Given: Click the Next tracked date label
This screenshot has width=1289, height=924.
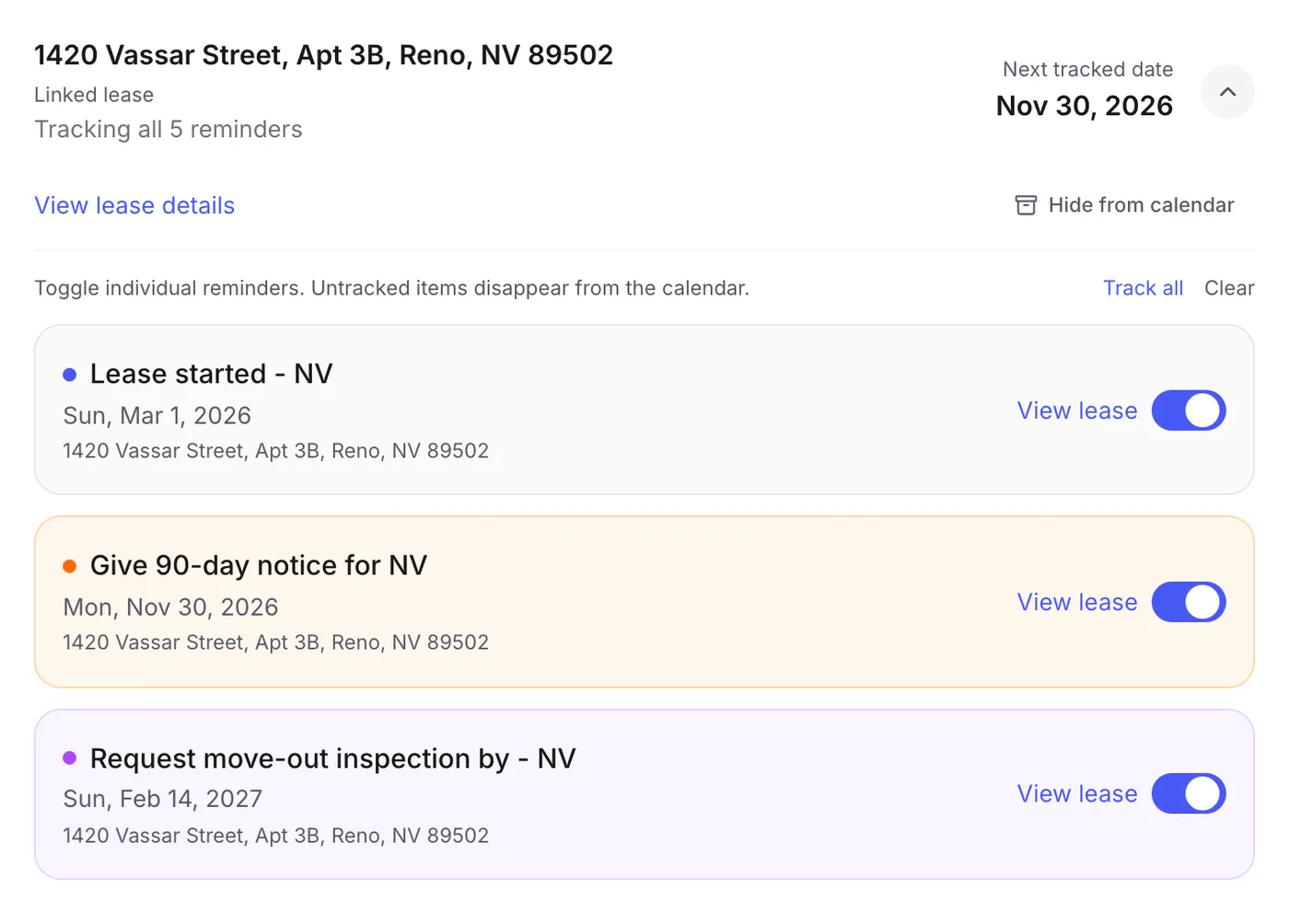Looking at the screenshot, I should (1087, 69).
